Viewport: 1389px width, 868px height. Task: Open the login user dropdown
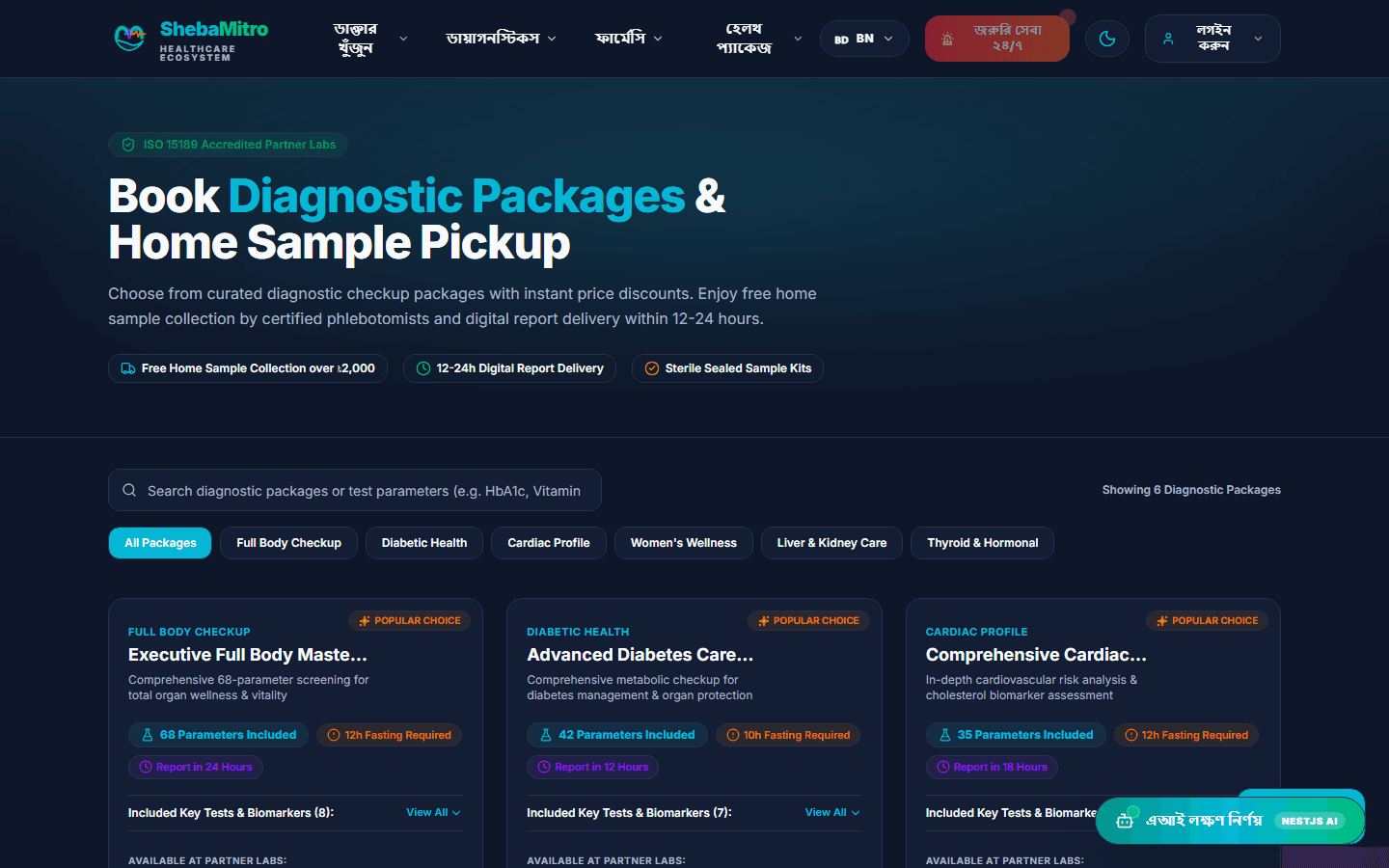coord(1212,39)
